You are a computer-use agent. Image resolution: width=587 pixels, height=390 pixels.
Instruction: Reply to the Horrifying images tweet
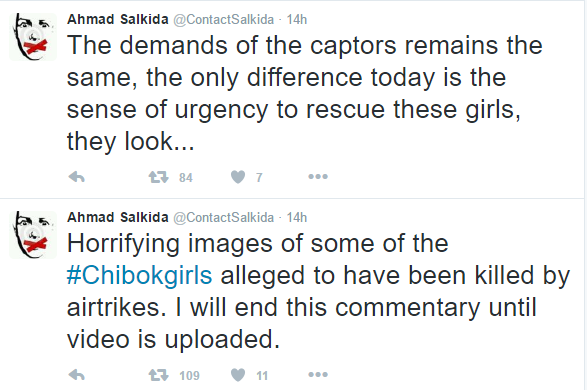tap(77, 375)
